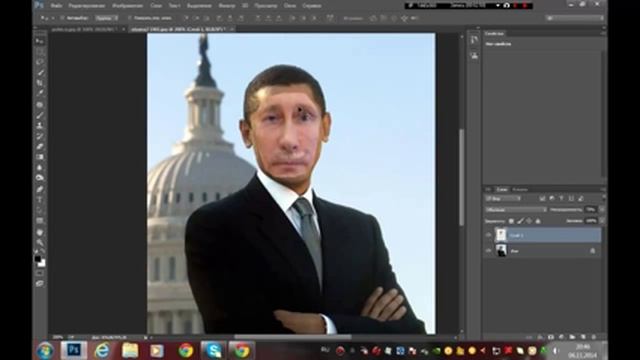Add a layer mask
Viewport: 640px width, 360px height.
coord(551,337)
